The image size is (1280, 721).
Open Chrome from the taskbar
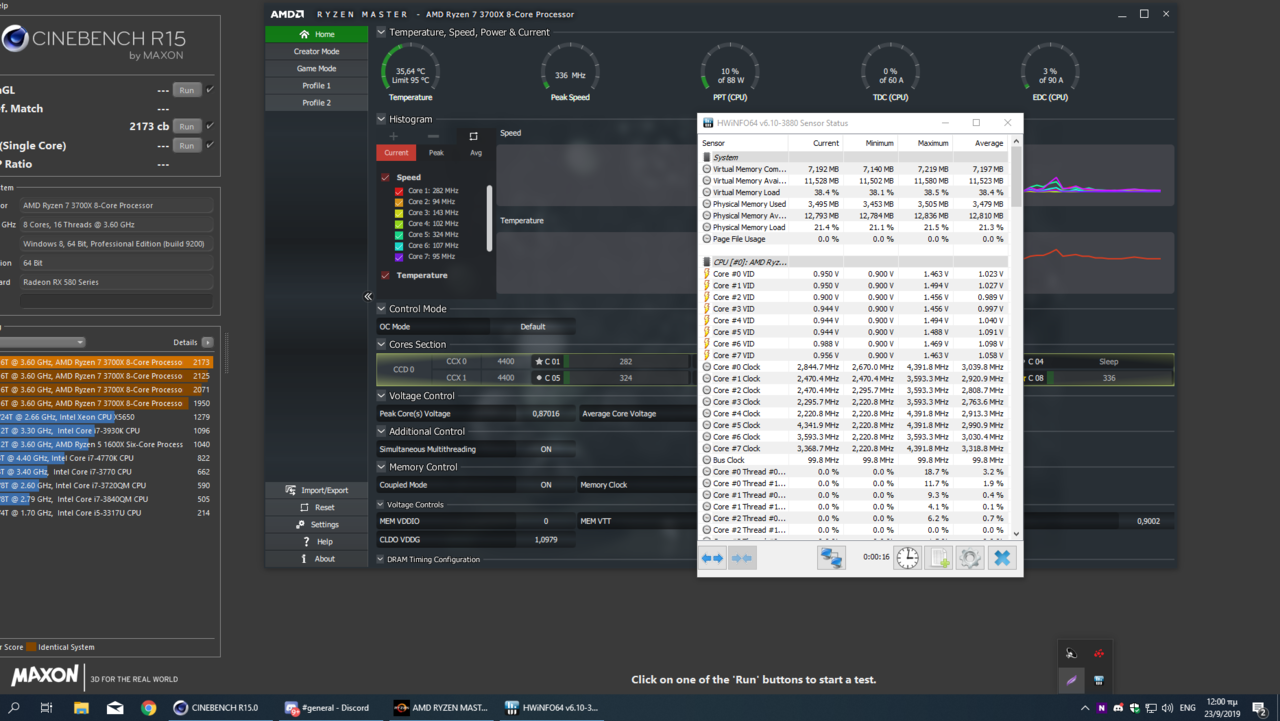coord(148,708)
